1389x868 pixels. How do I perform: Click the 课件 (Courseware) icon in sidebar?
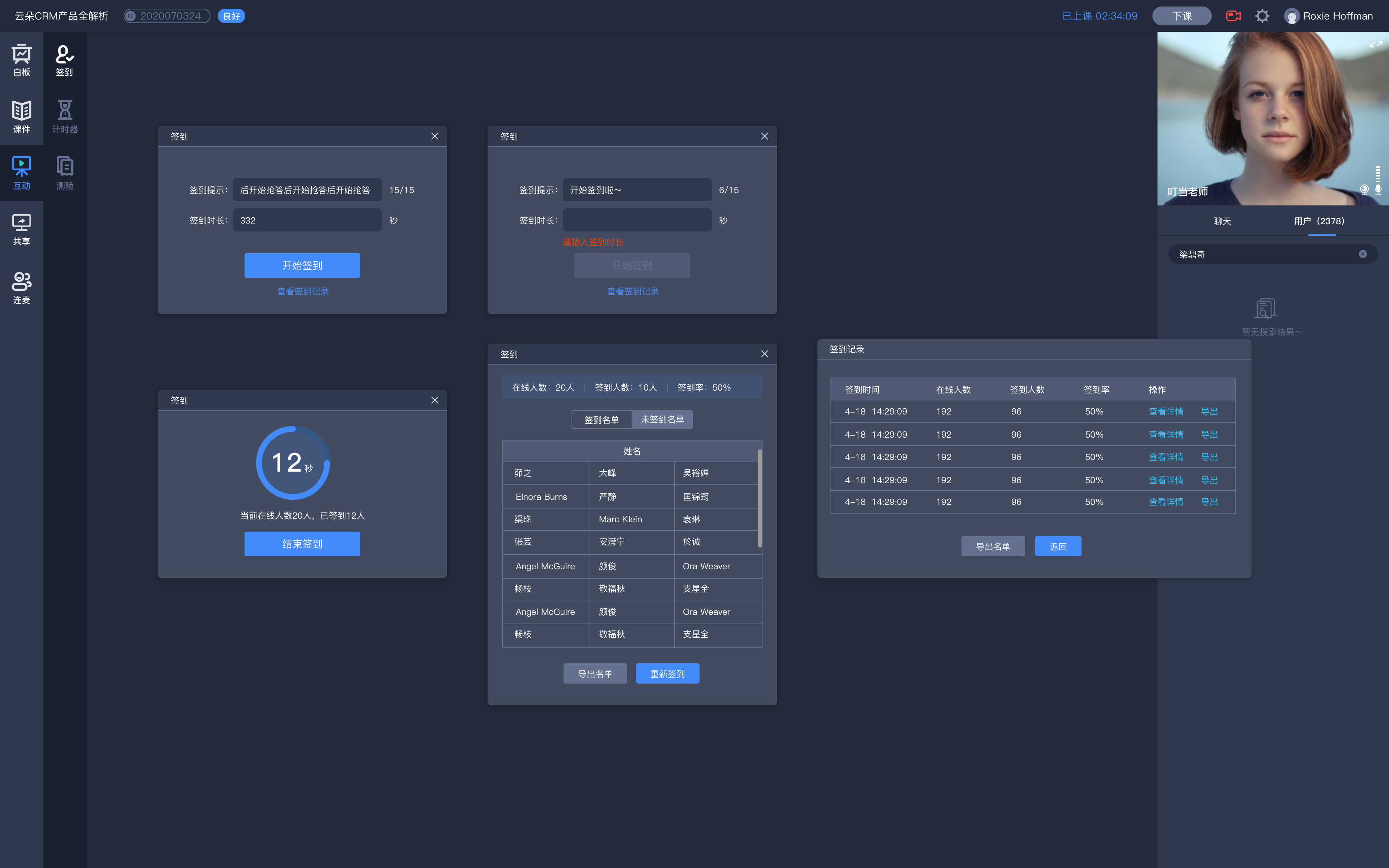pos(22,115)
